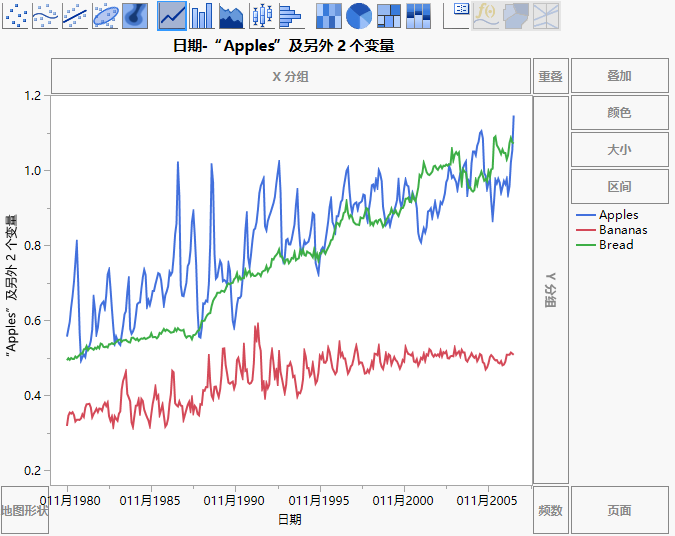Choose the Histogram element icon
675x536 pixels.
pyautogui.click(x=290, y=15)
